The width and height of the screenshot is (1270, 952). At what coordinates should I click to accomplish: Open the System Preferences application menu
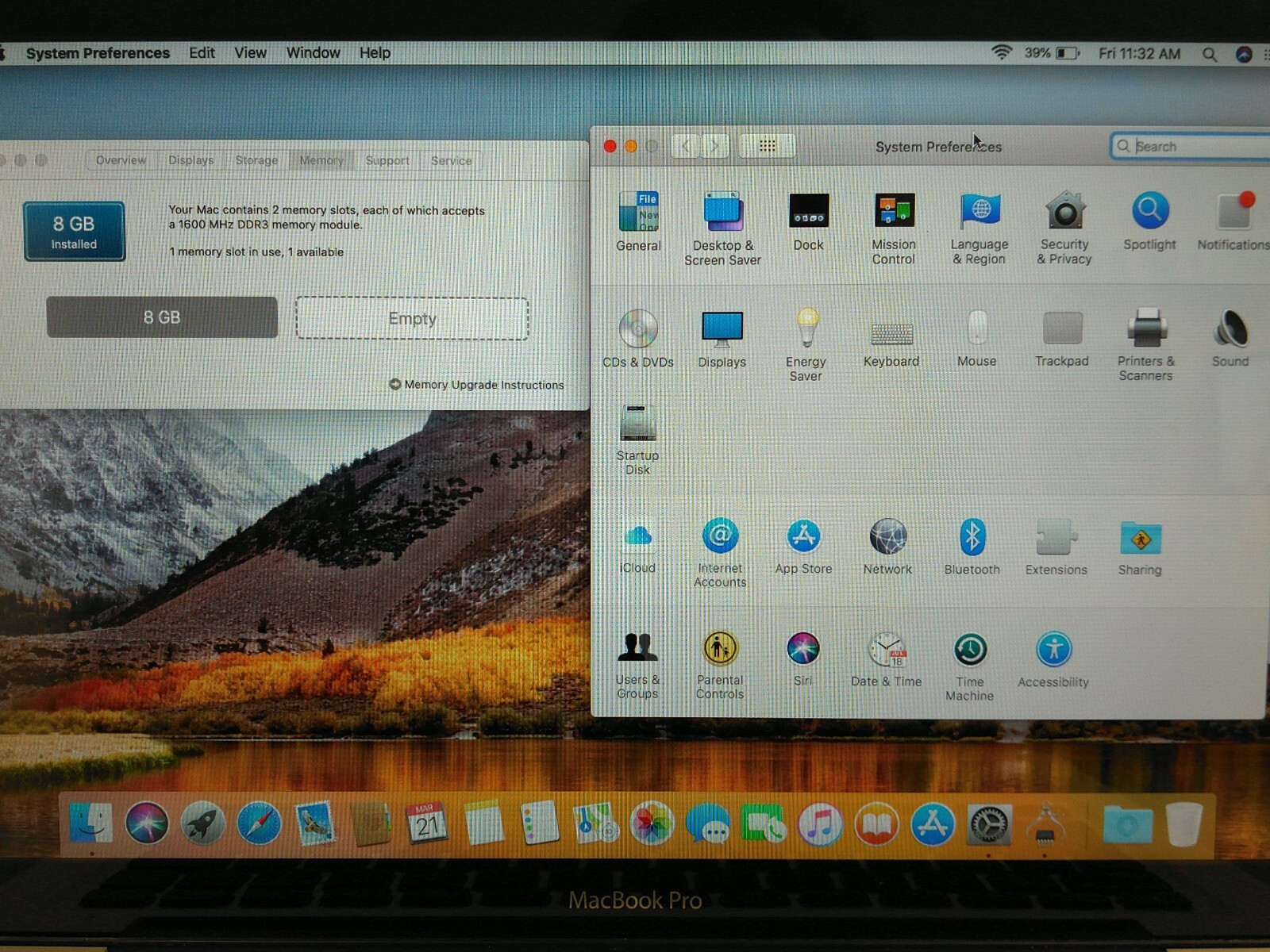(98, 53)
